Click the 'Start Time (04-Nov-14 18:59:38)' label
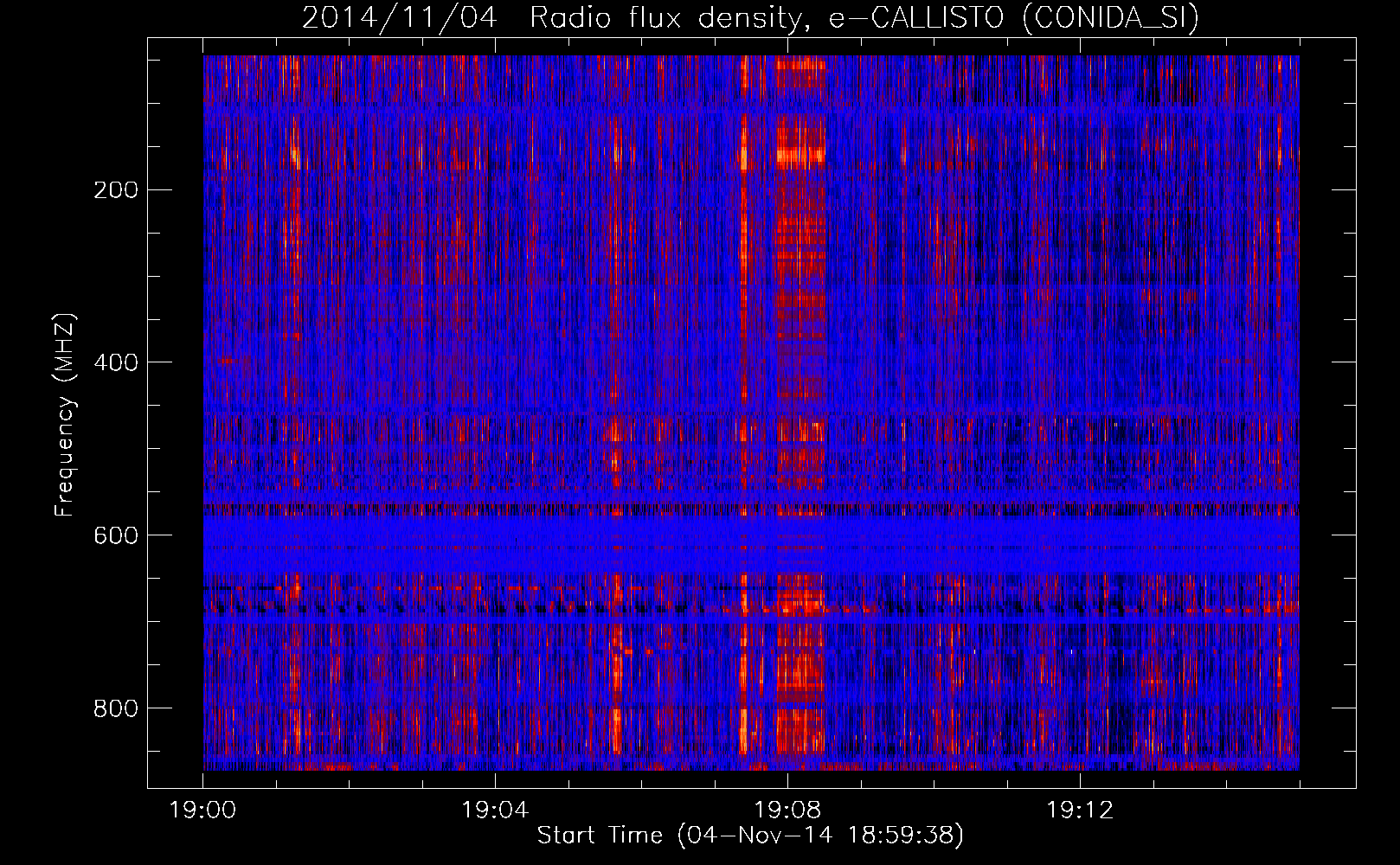Screen dimensions: 1400x865 (x=750, y=836)
